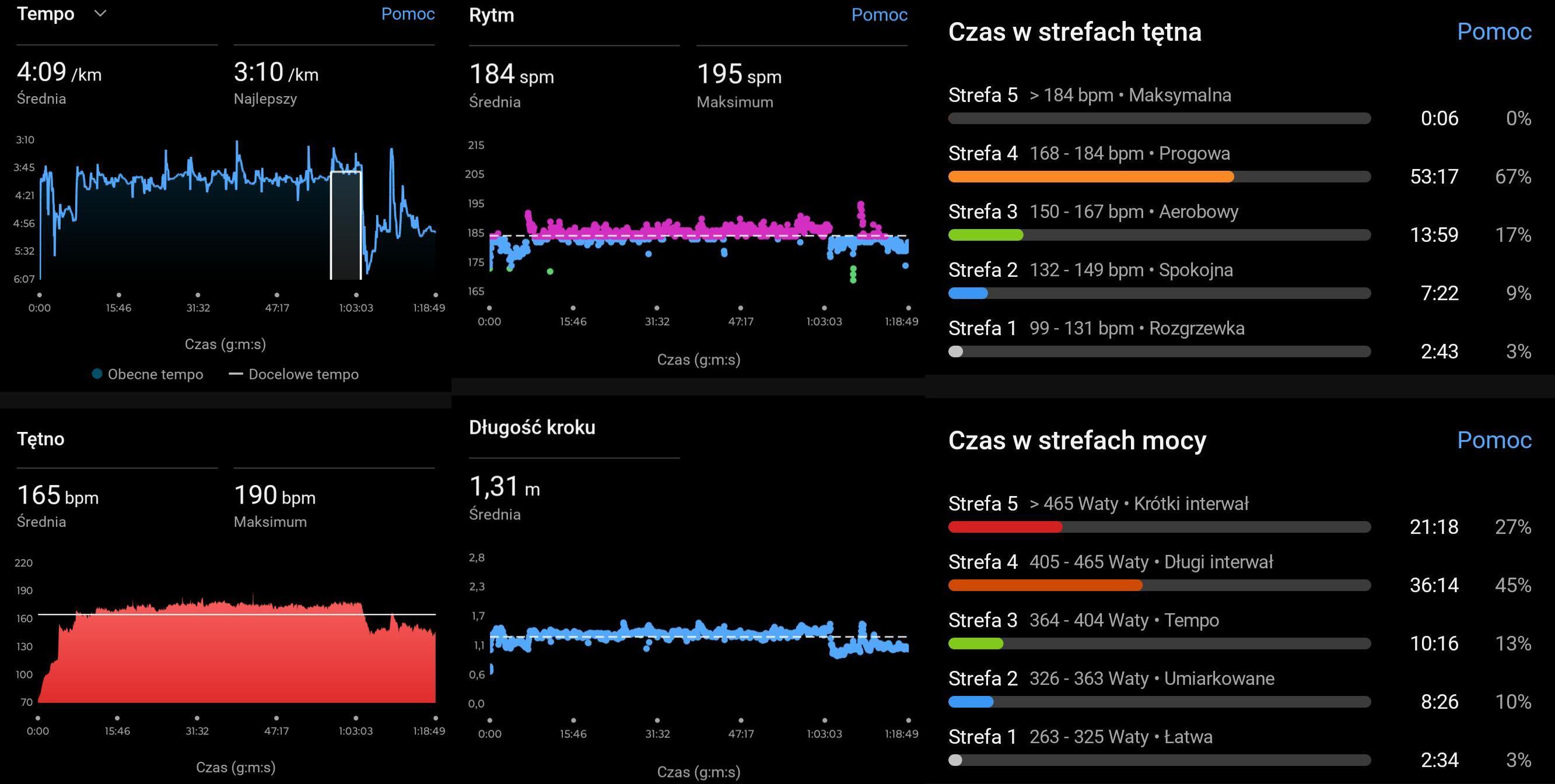Click the Docelowe tempo legend line
This screenshot has width=1555, height=784.
pos(236,374)
